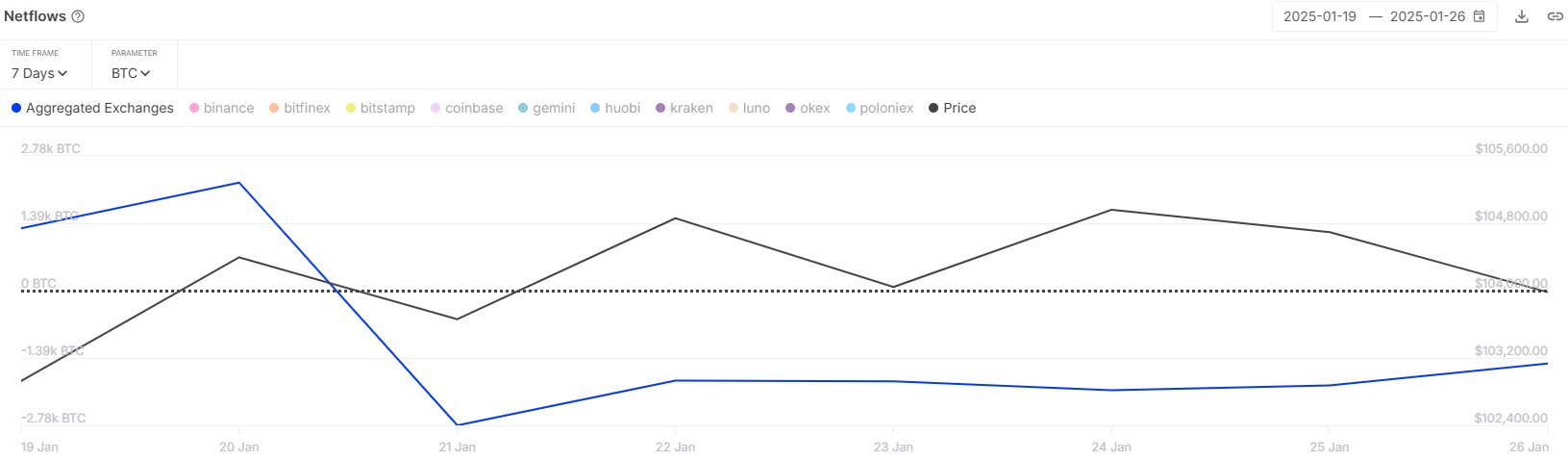The height and width of the screenshot is (460, 1568).
Task: Click the start date 2025-01-19 field
Action: 1319,16
